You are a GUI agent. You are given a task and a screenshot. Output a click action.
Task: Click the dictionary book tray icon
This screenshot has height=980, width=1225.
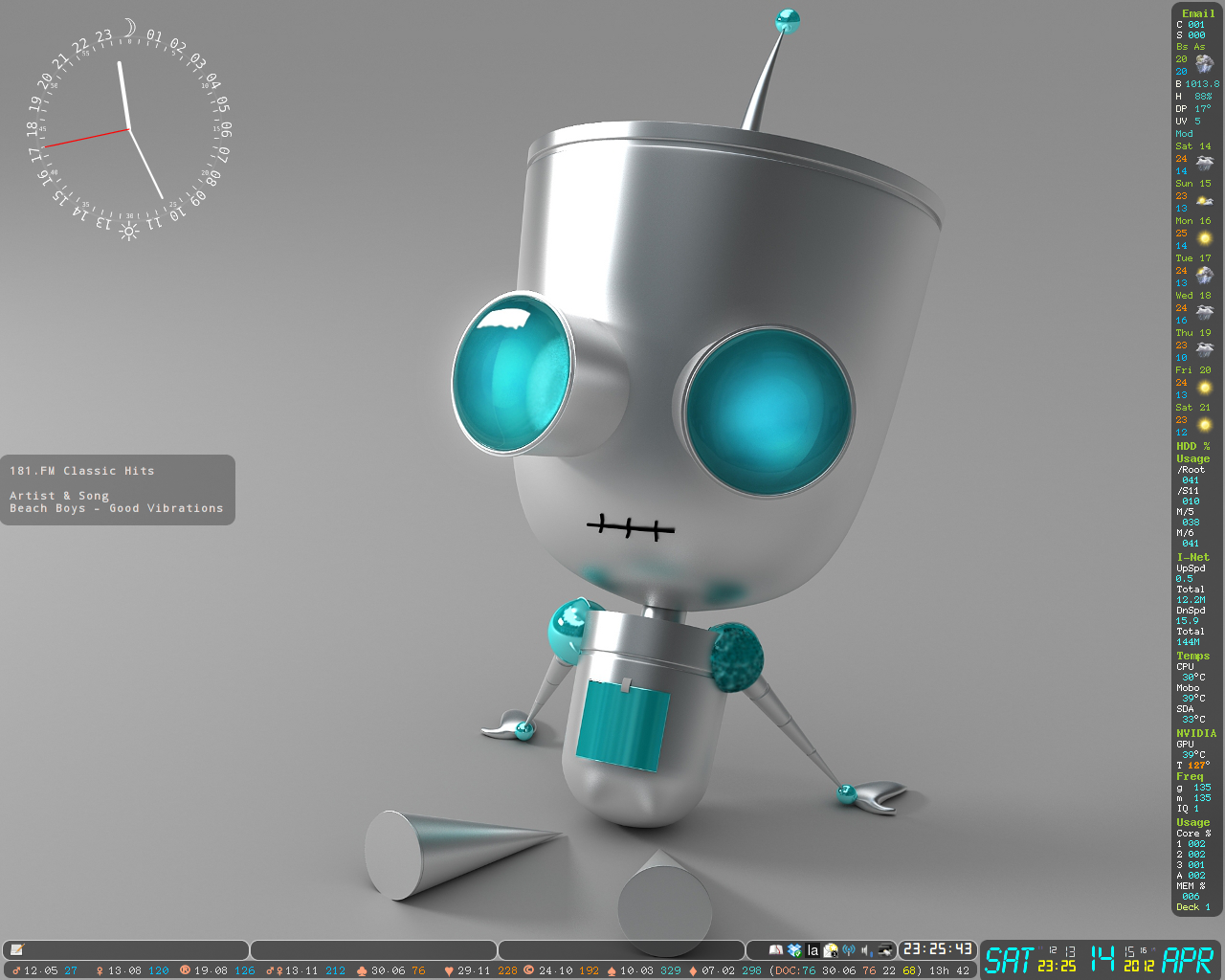tap(776, 950)
